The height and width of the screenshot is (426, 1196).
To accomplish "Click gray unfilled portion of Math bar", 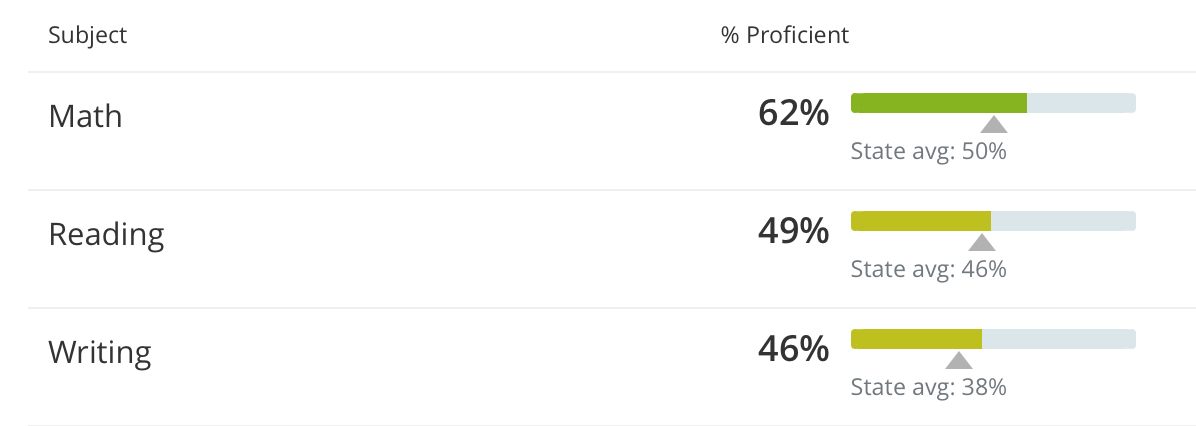I will (1081, 103).
